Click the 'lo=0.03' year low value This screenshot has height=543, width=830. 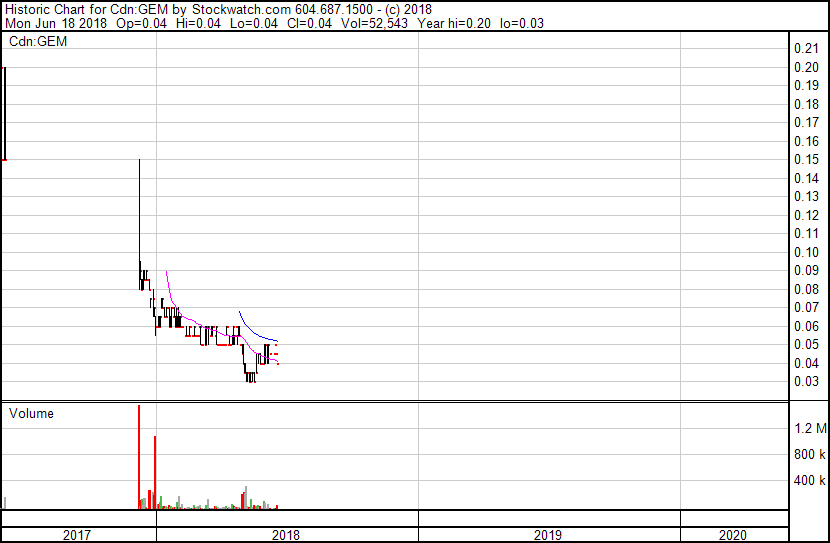click(521, 23)
